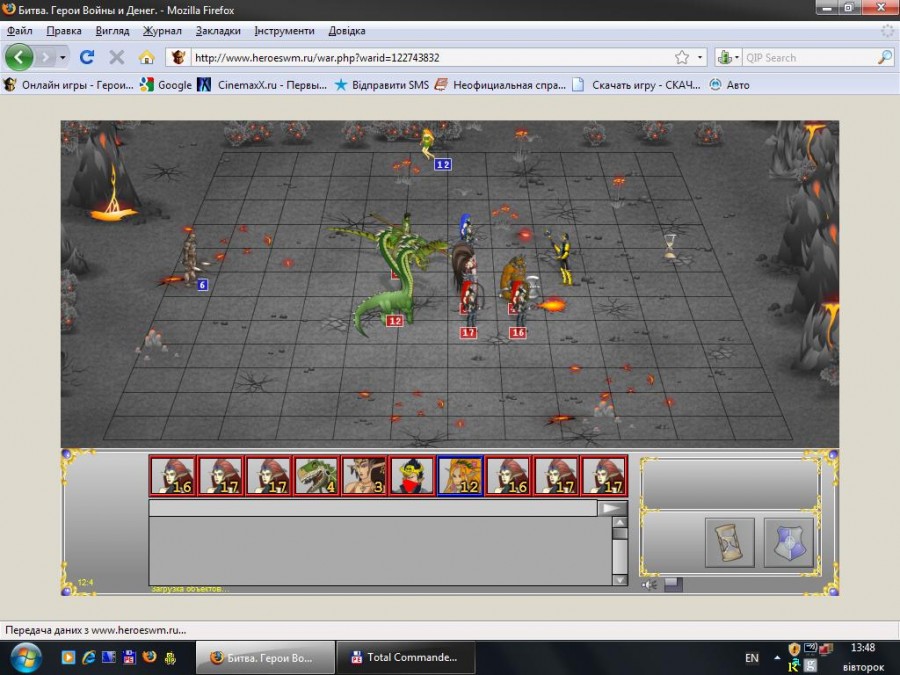
Task: Launch Internet Explorer from quick launch
Action: [x=89, y=657]
